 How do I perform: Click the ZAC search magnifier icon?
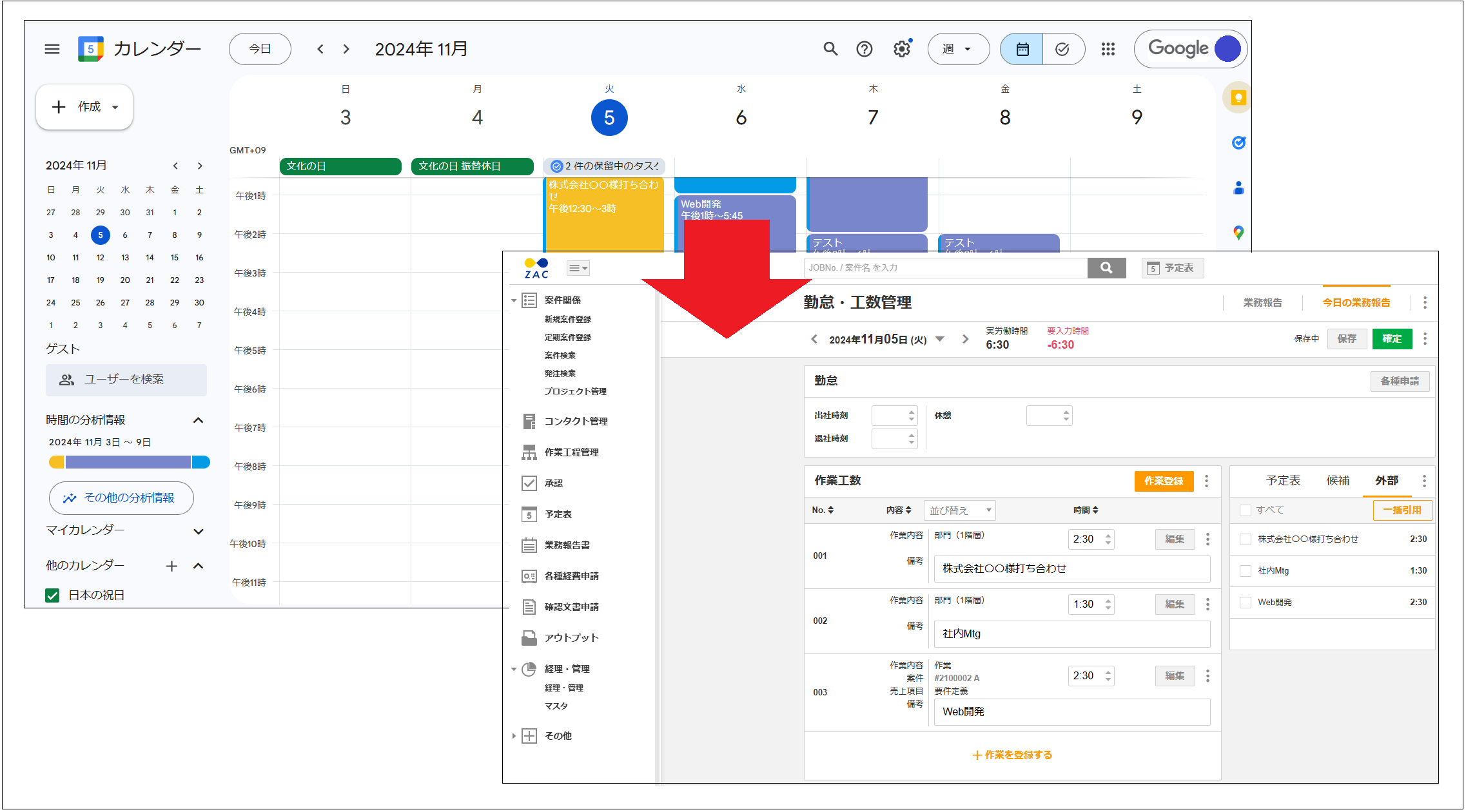click(1106, 267)
